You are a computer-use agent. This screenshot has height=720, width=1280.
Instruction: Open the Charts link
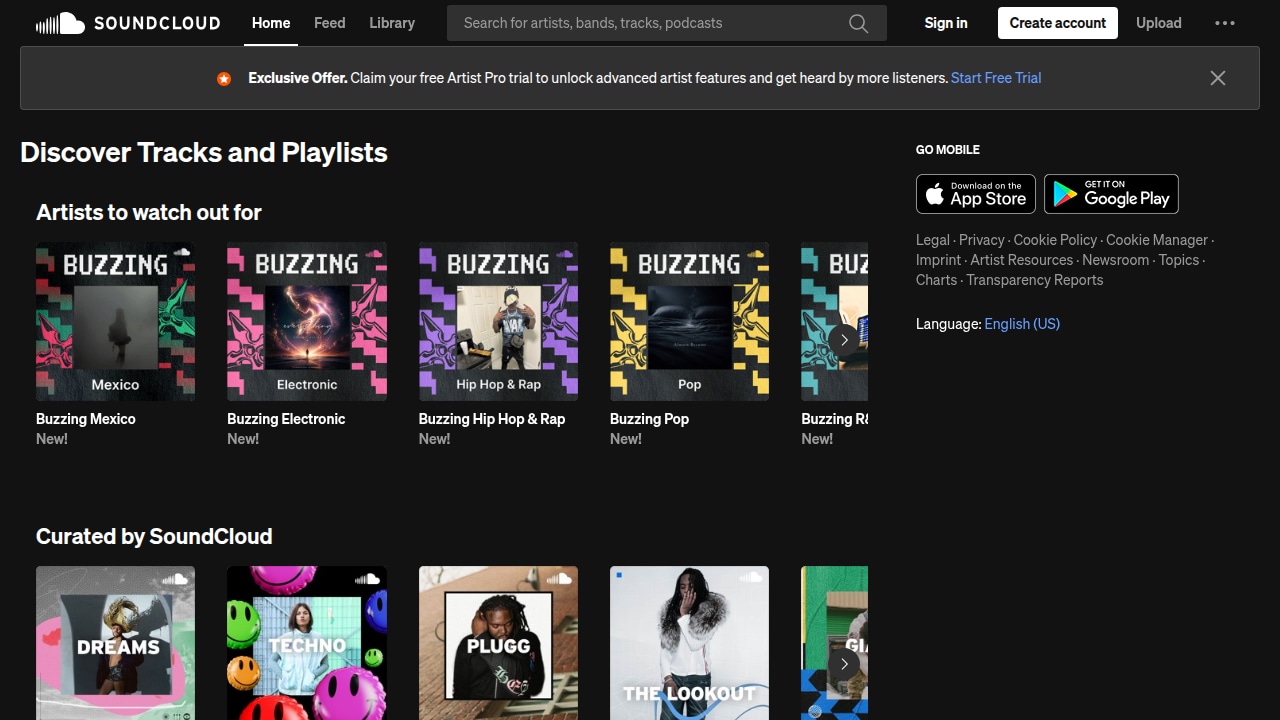point(937,280)
